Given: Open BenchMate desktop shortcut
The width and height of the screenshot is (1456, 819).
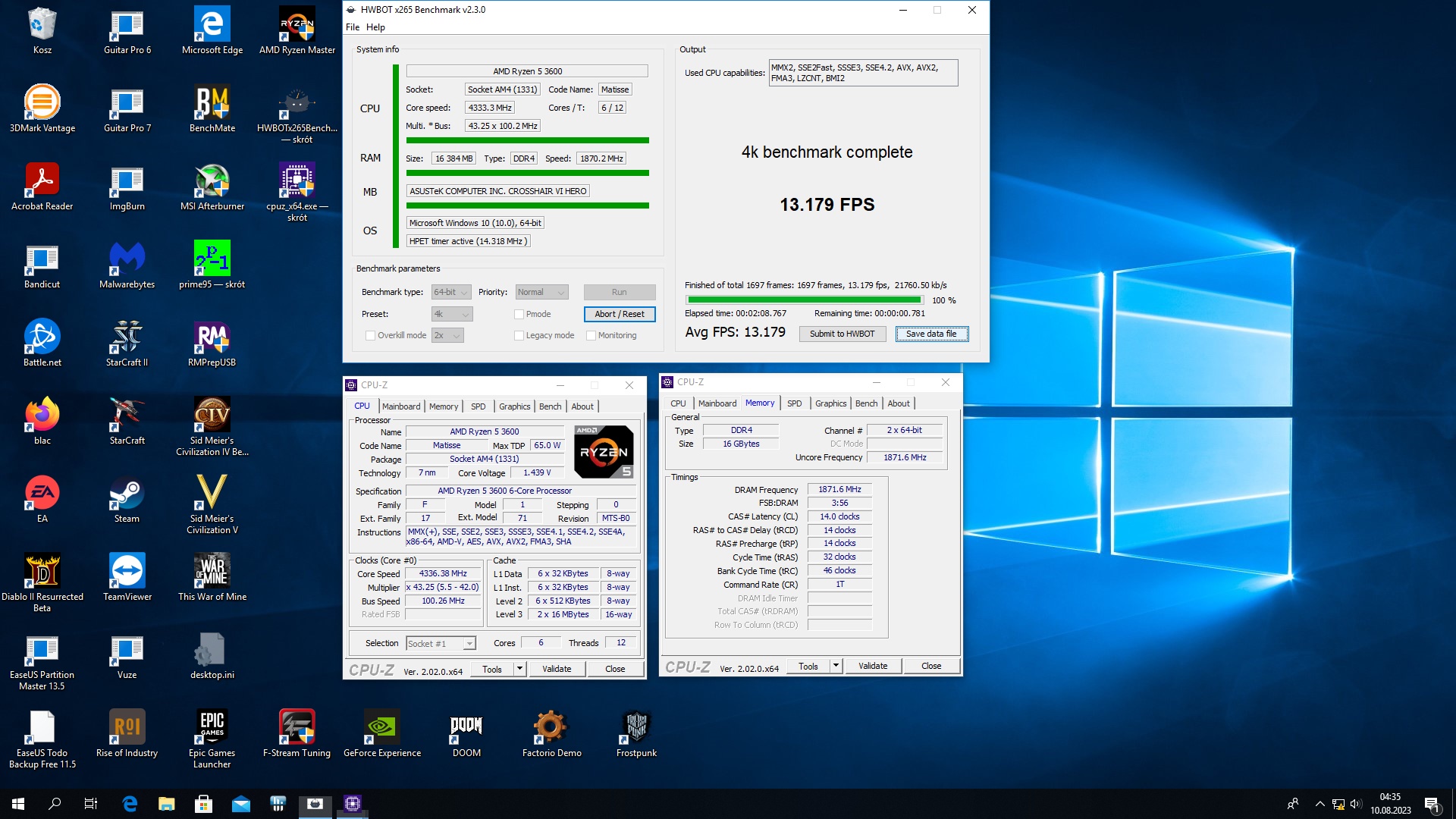Looking at the screenshot, I should pos(212,109).
